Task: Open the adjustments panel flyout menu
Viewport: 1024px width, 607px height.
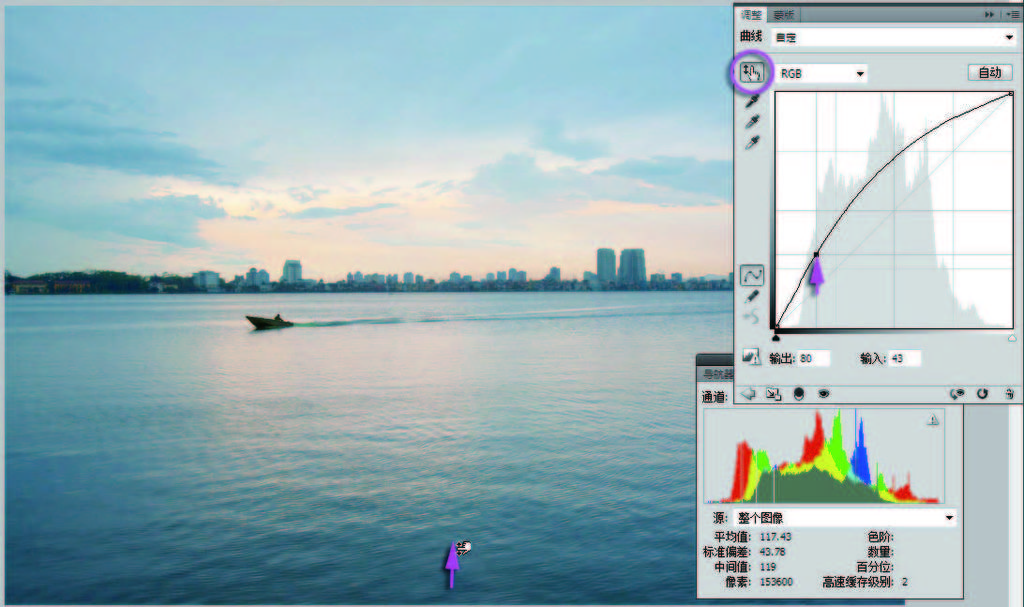Action: 1013,14
